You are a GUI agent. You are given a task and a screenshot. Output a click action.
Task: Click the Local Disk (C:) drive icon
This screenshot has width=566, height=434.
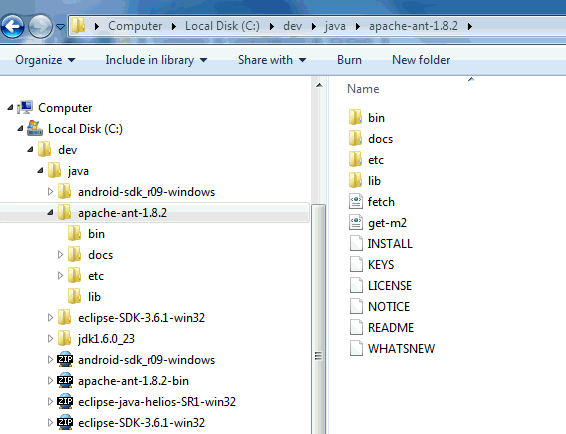35,128
